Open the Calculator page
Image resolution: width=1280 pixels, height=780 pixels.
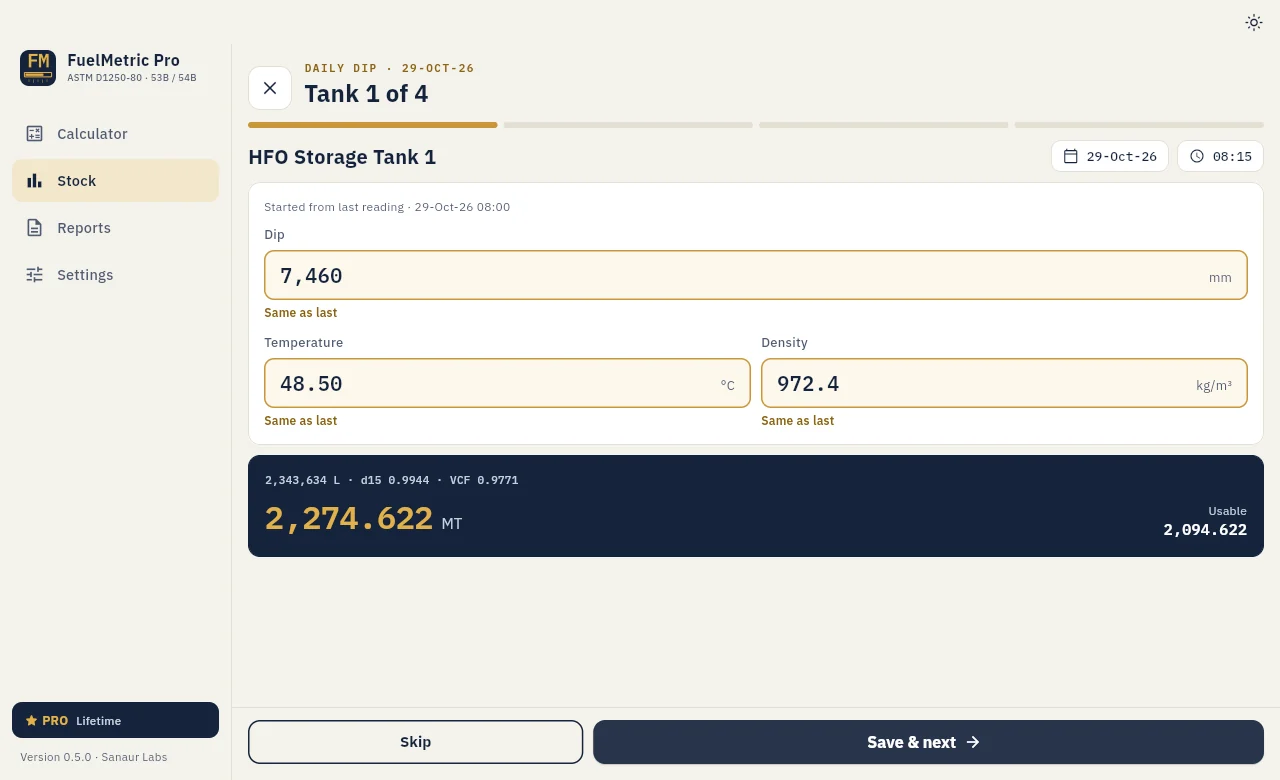point(115,134)
